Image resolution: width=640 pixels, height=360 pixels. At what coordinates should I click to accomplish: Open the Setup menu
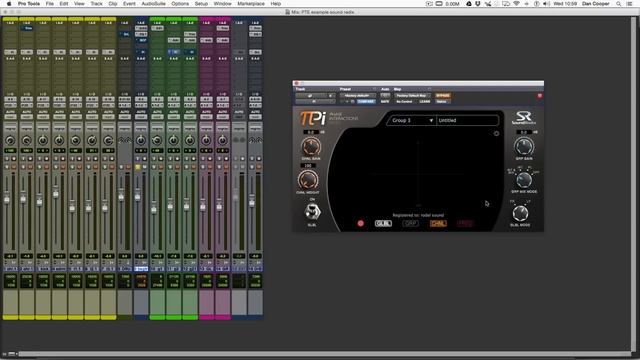201,4
